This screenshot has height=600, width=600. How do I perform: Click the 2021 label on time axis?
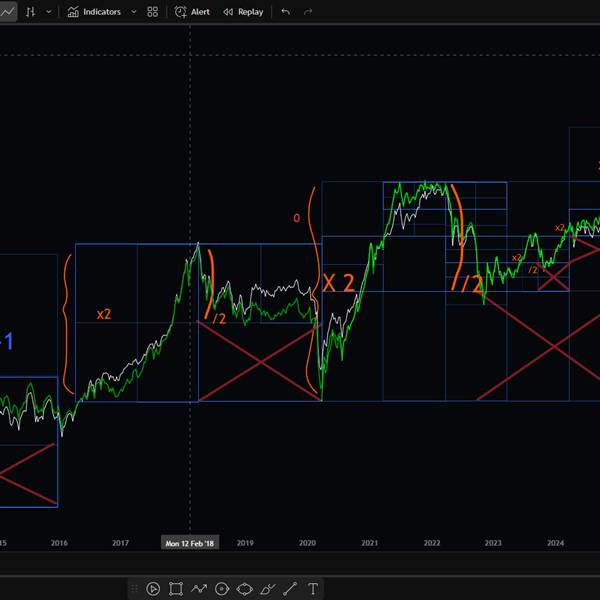pos(370,543)
